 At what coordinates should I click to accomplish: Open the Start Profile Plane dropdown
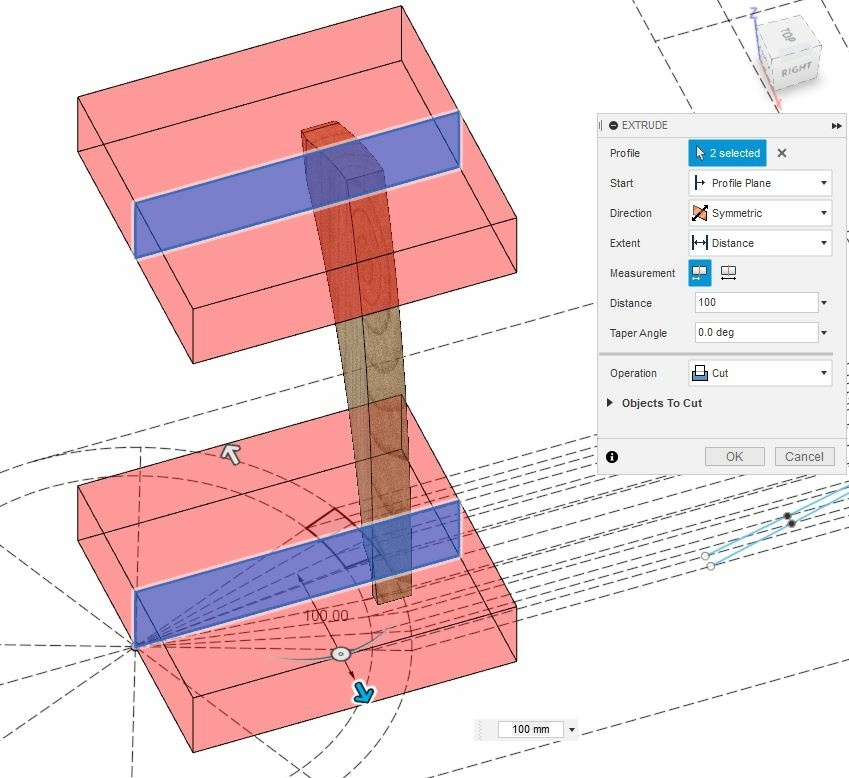(760, 183)
